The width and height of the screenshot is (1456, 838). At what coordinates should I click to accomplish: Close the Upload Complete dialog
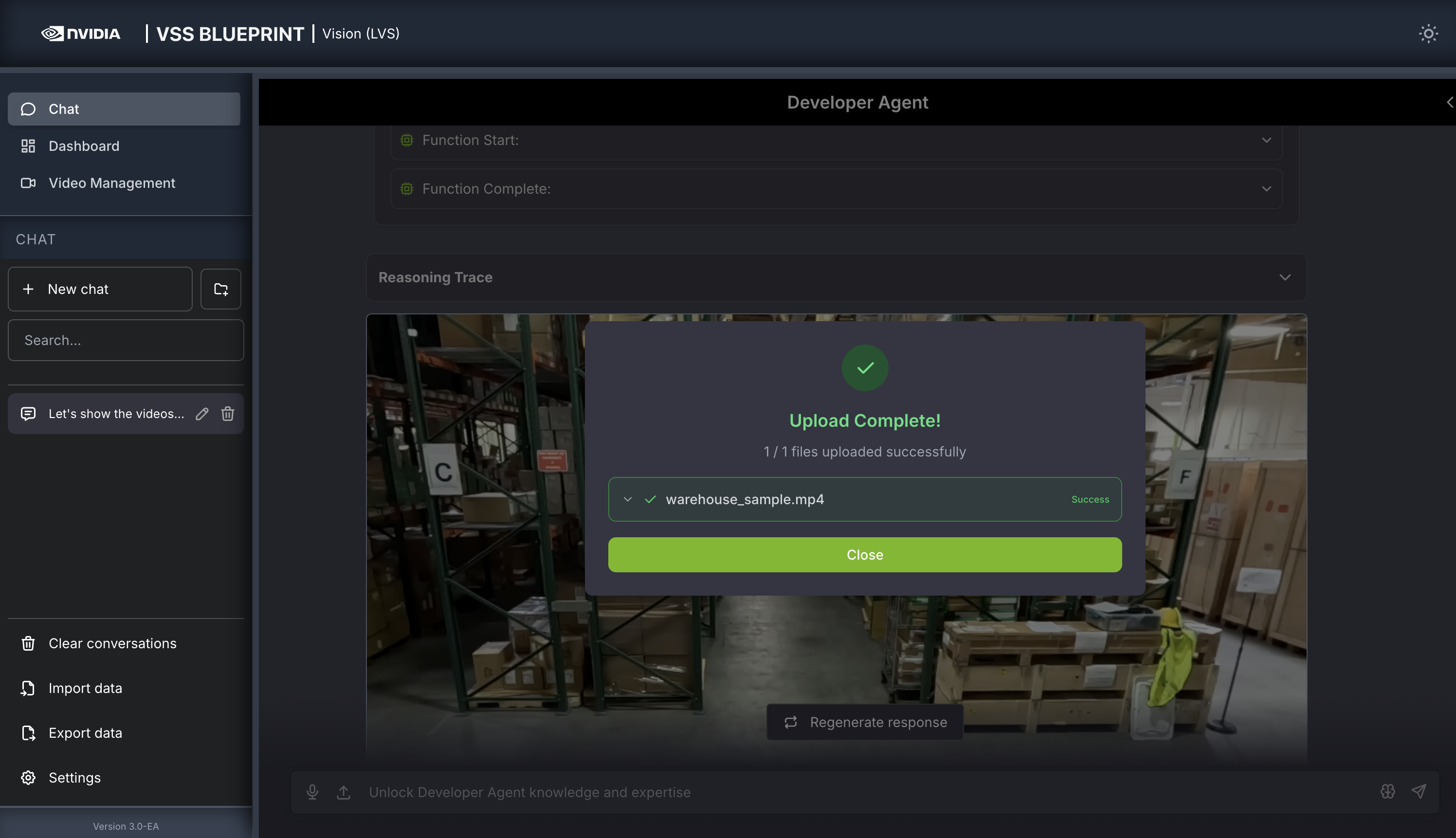(x=864, y=554)
